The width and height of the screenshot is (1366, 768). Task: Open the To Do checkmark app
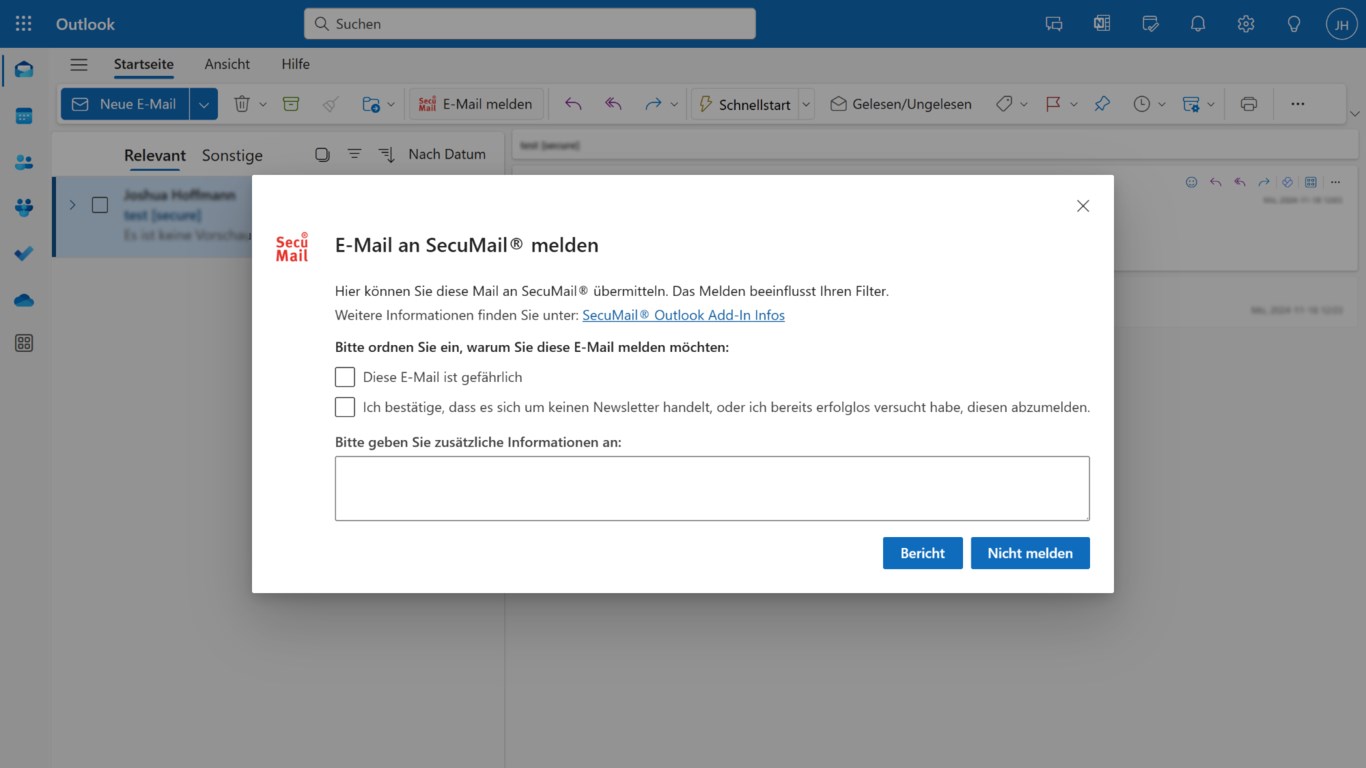point(24,254)
